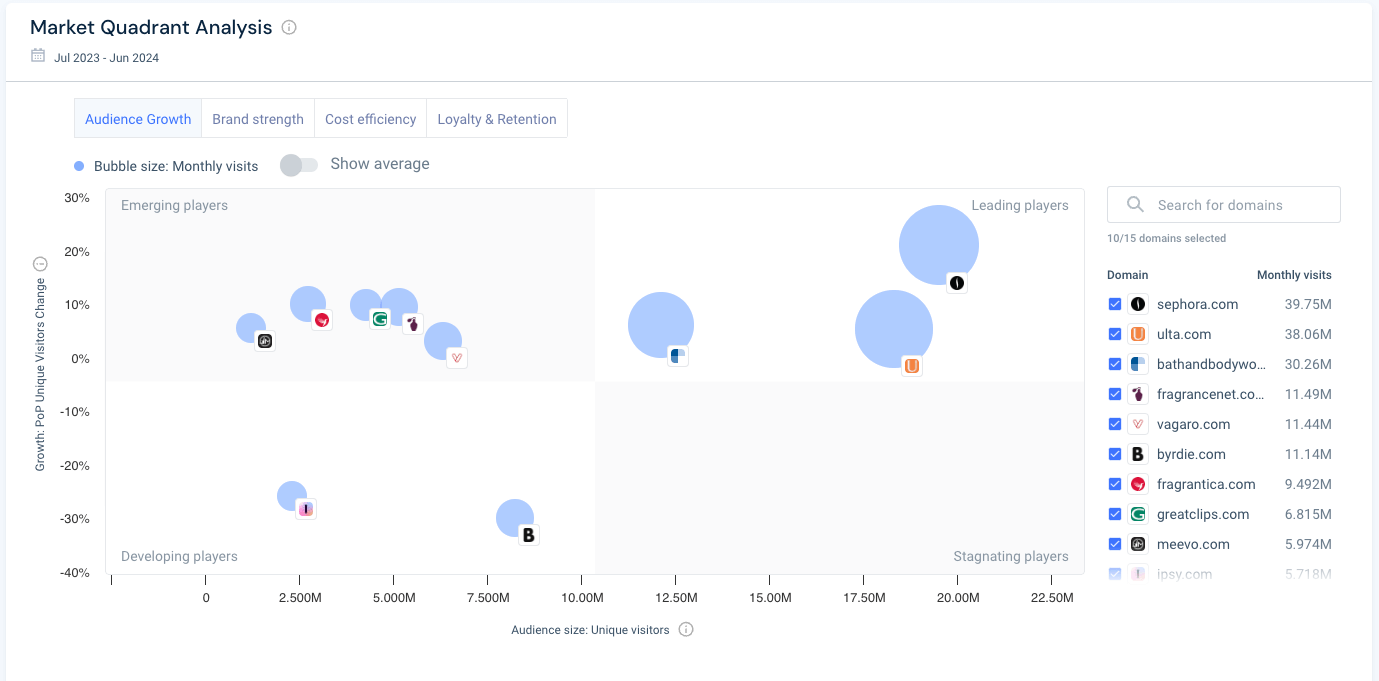
Task: Switch to the Brand strength tab
Action: (257, 118)
